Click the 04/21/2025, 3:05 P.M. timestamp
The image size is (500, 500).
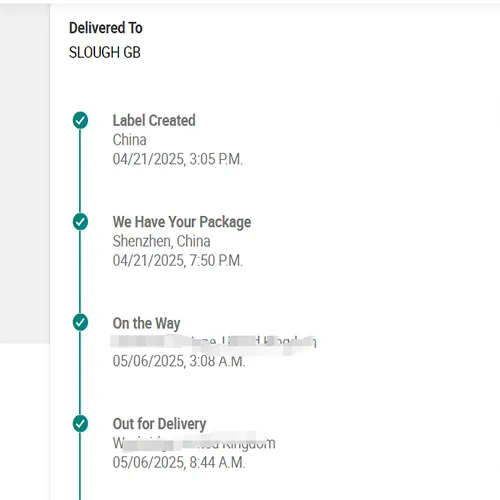click(178, 159)
